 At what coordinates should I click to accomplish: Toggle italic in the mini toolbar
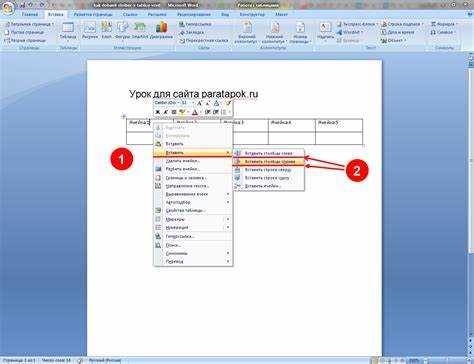click(x=165, y=112)
